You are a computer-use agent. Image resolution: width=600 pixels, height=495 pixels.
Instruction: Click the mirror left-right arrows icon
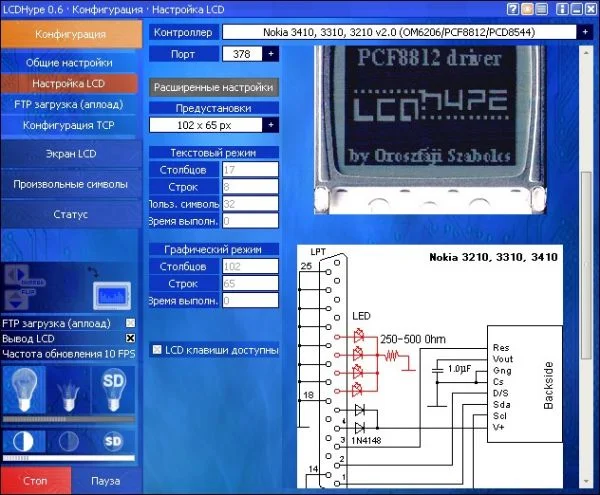[x=16, y=275]
